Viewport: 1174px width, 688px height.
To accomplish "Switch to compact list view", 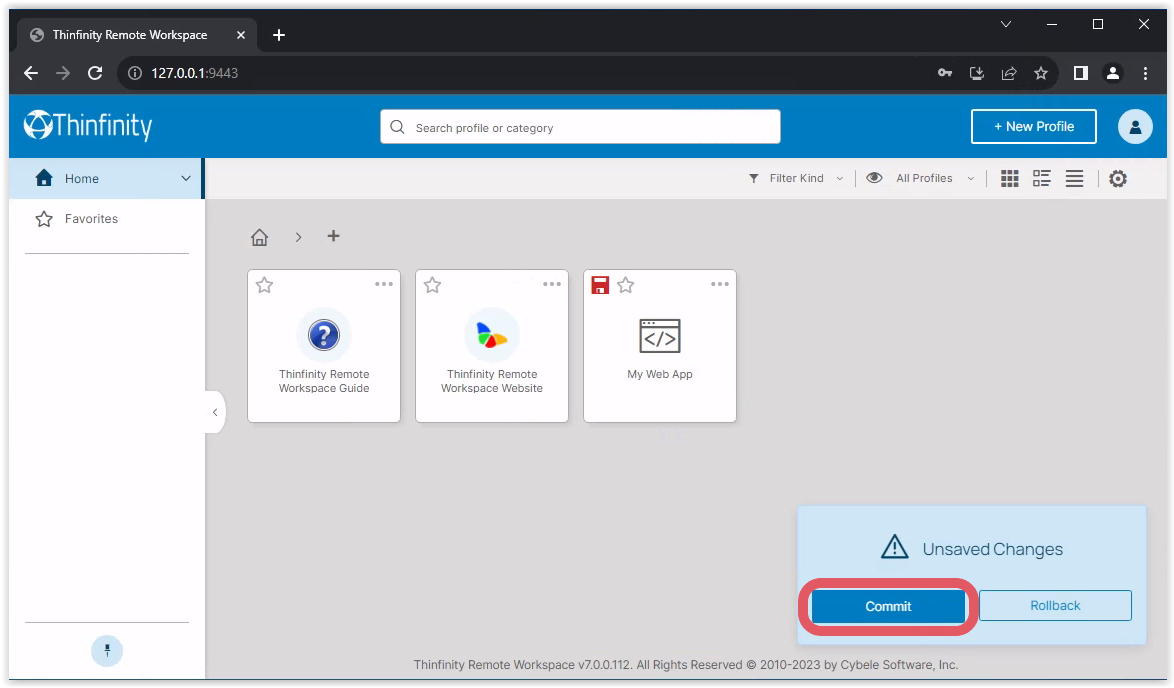I will (x=1074, y=178).
